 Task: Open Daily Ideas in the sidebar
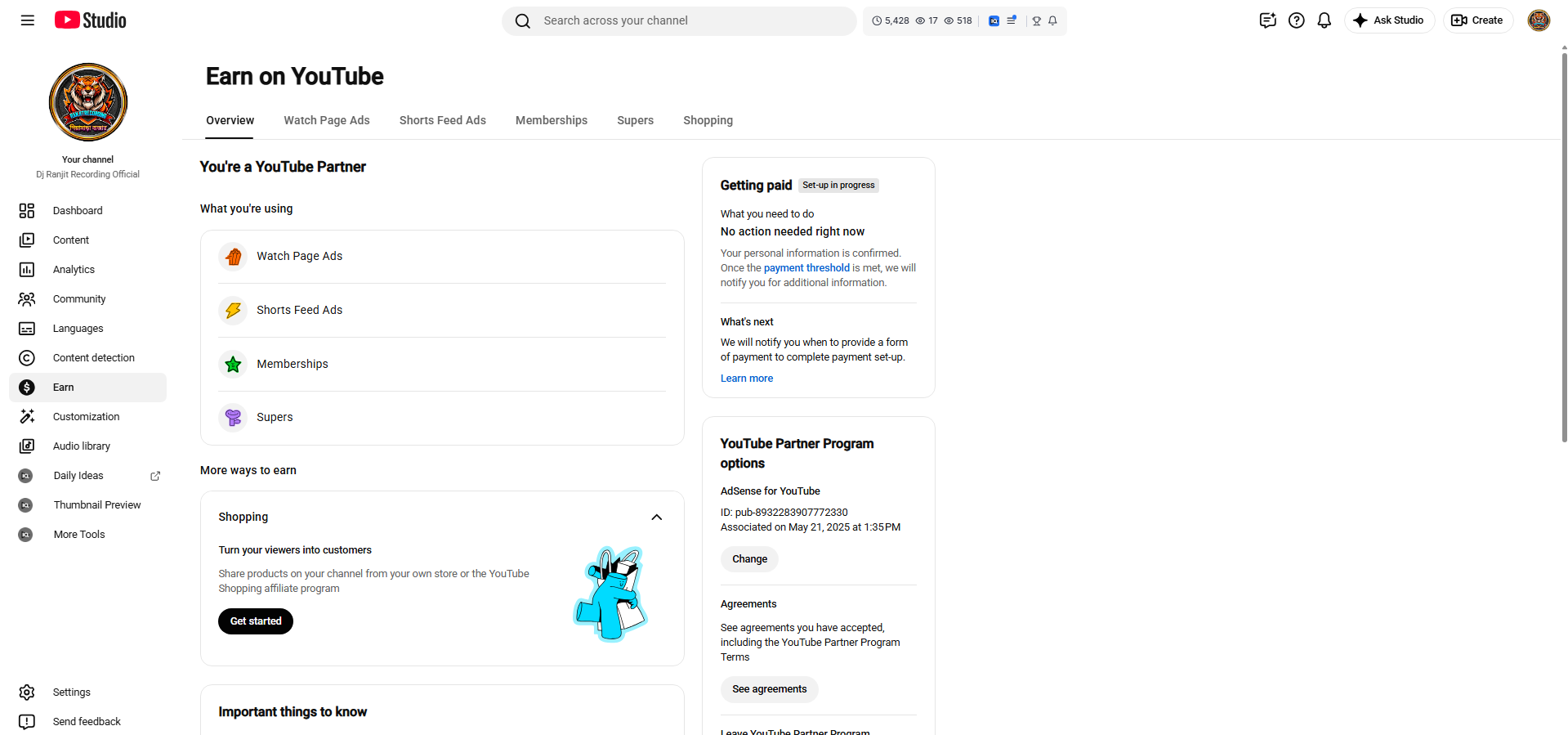78,476
